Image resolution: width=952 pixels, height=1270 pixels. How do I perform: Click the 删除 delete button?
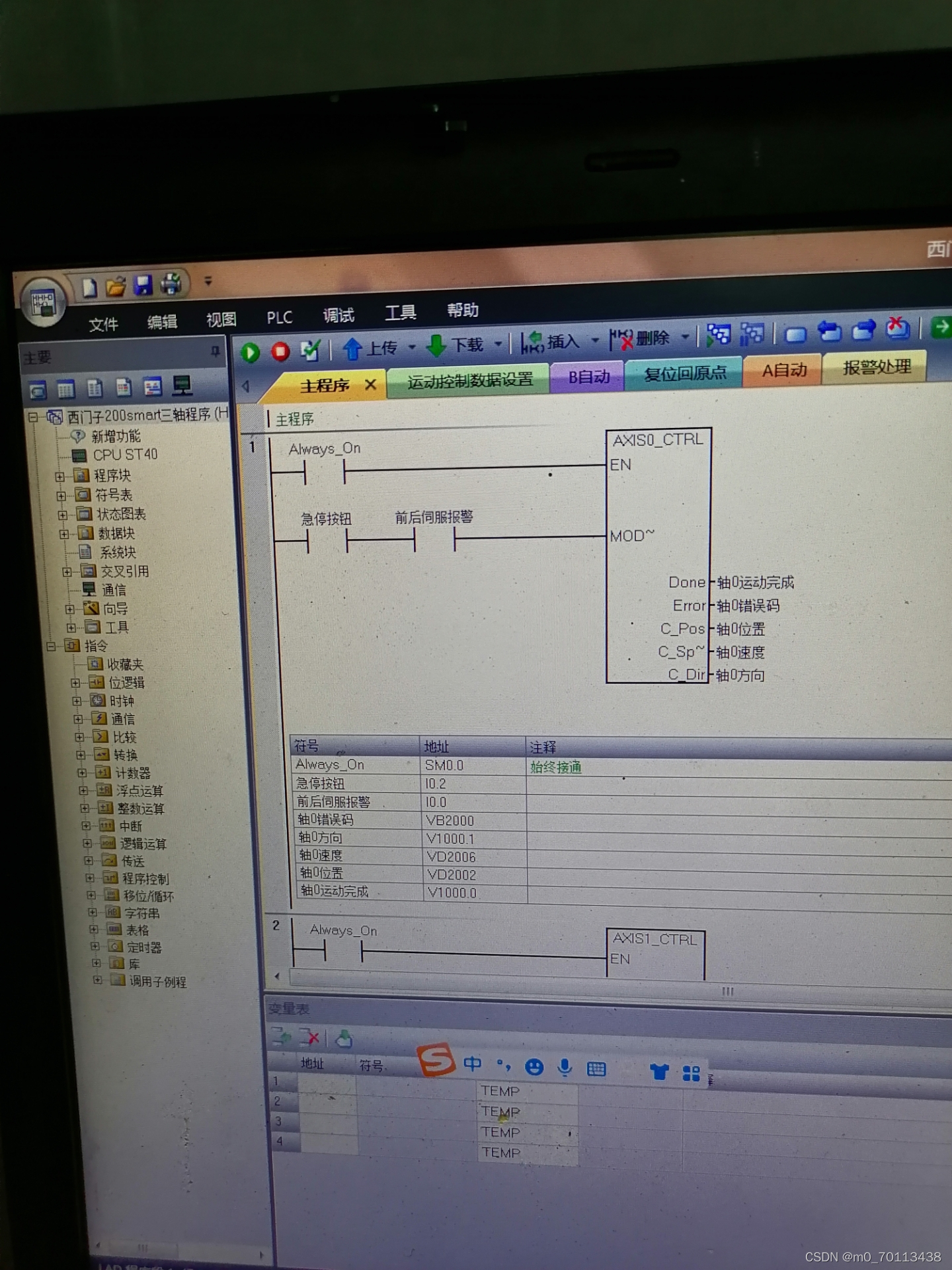(x=640, y=339)
